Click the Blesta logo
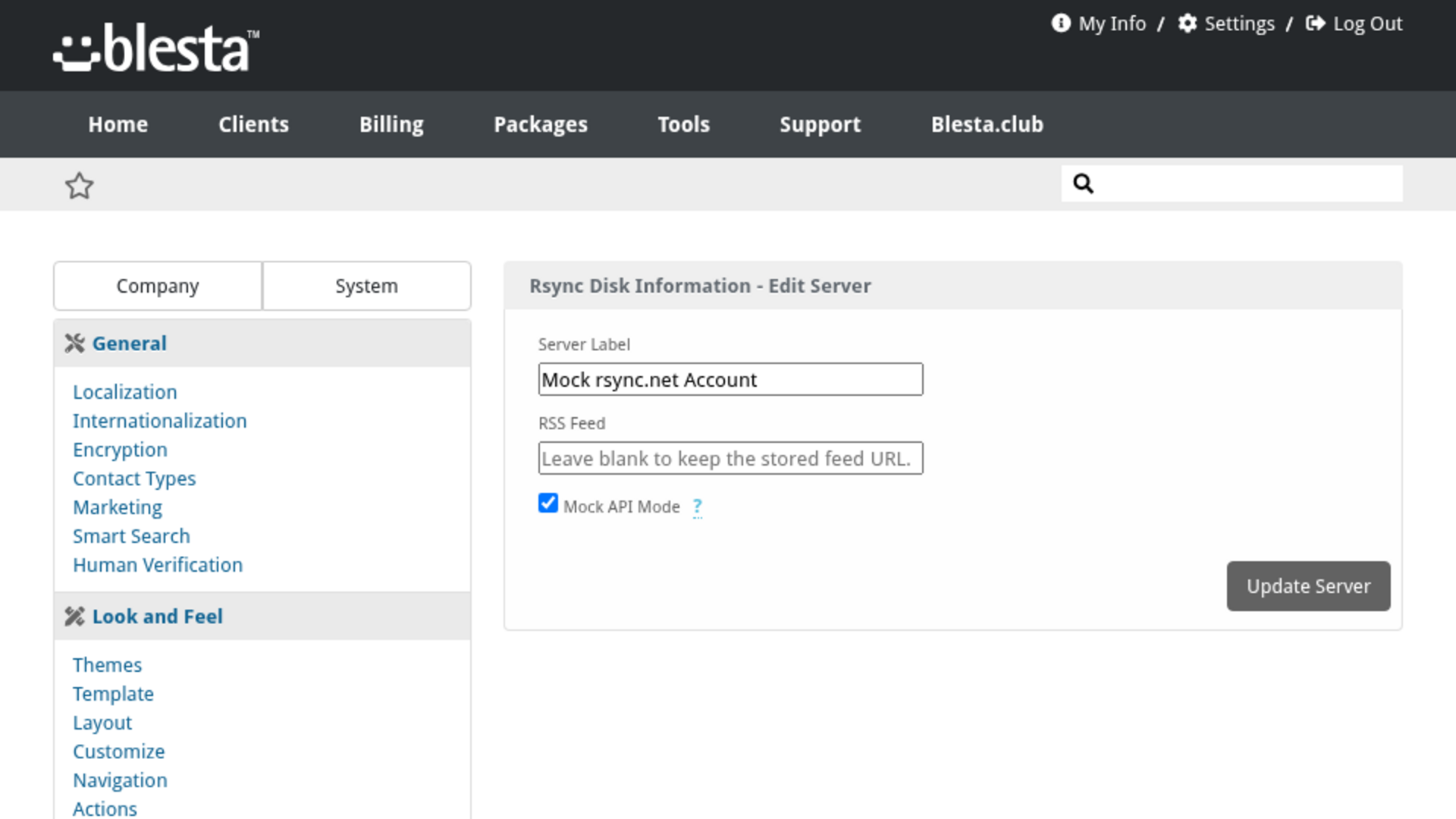The height and width of the screenshot is (819, 1456). [x=156, y=47]
